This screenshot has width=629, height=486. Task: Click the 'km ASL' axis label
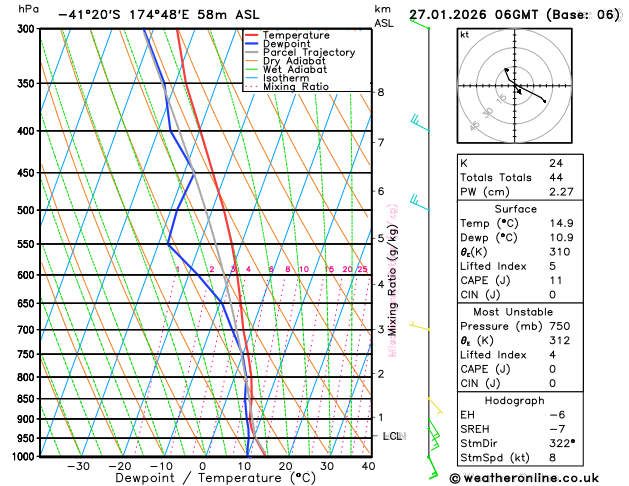pyautogui.click(x=384, y=16)
